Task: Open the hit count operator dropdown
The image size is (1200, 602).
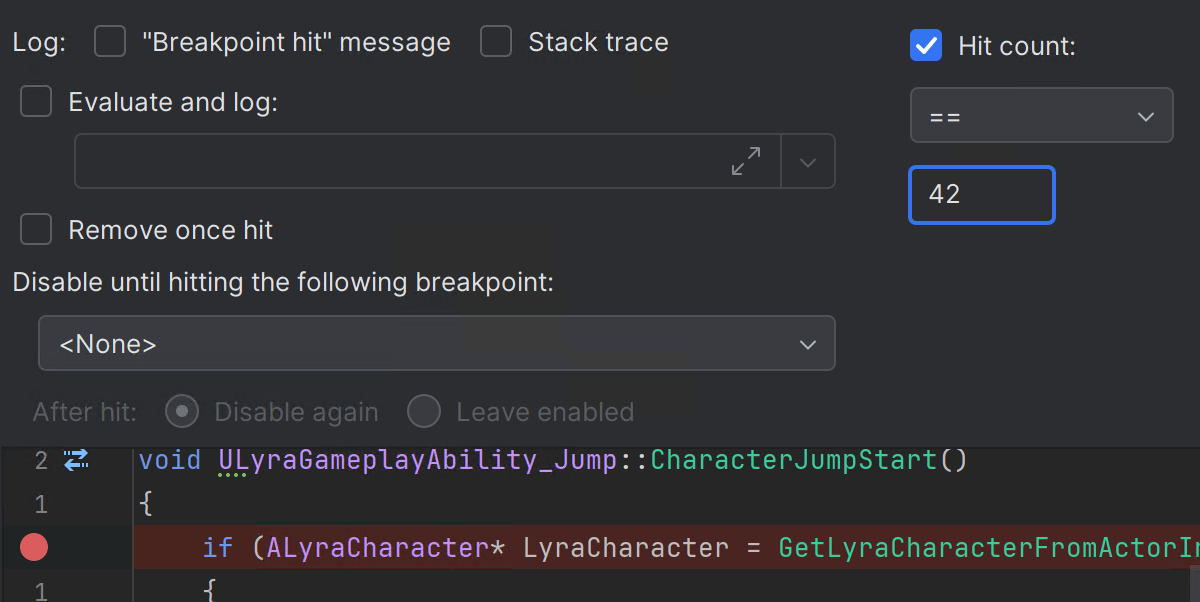Action: pyautogui.click(x=1041, y=116)
